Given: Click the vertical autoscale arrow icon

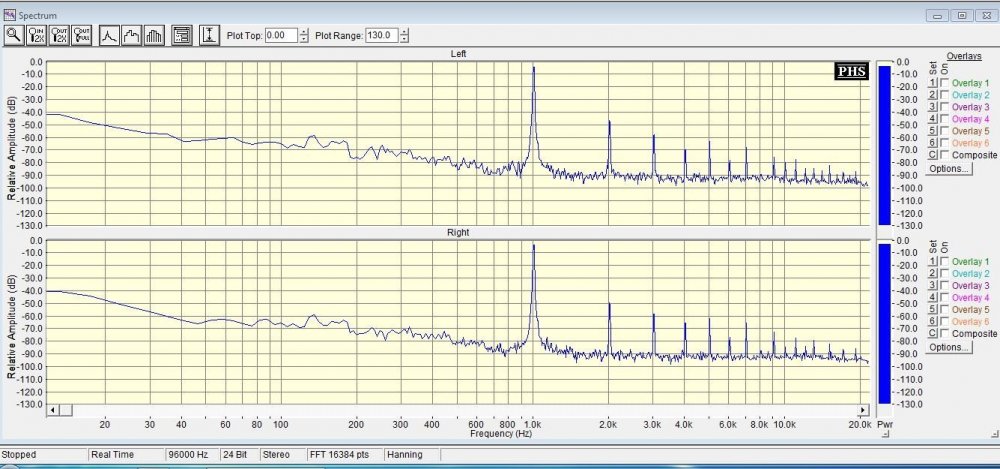Looking at the screenshot, I should click(210, 35).
